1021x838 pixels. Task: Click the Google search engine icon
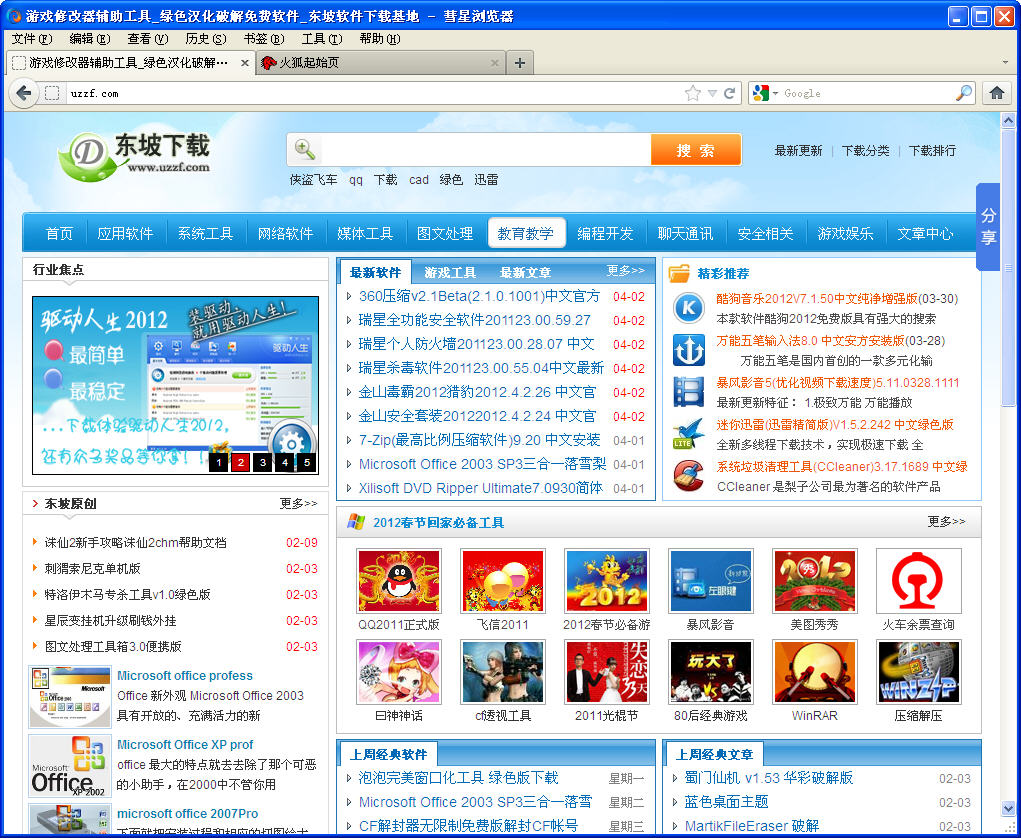click(x=761, y=93)
